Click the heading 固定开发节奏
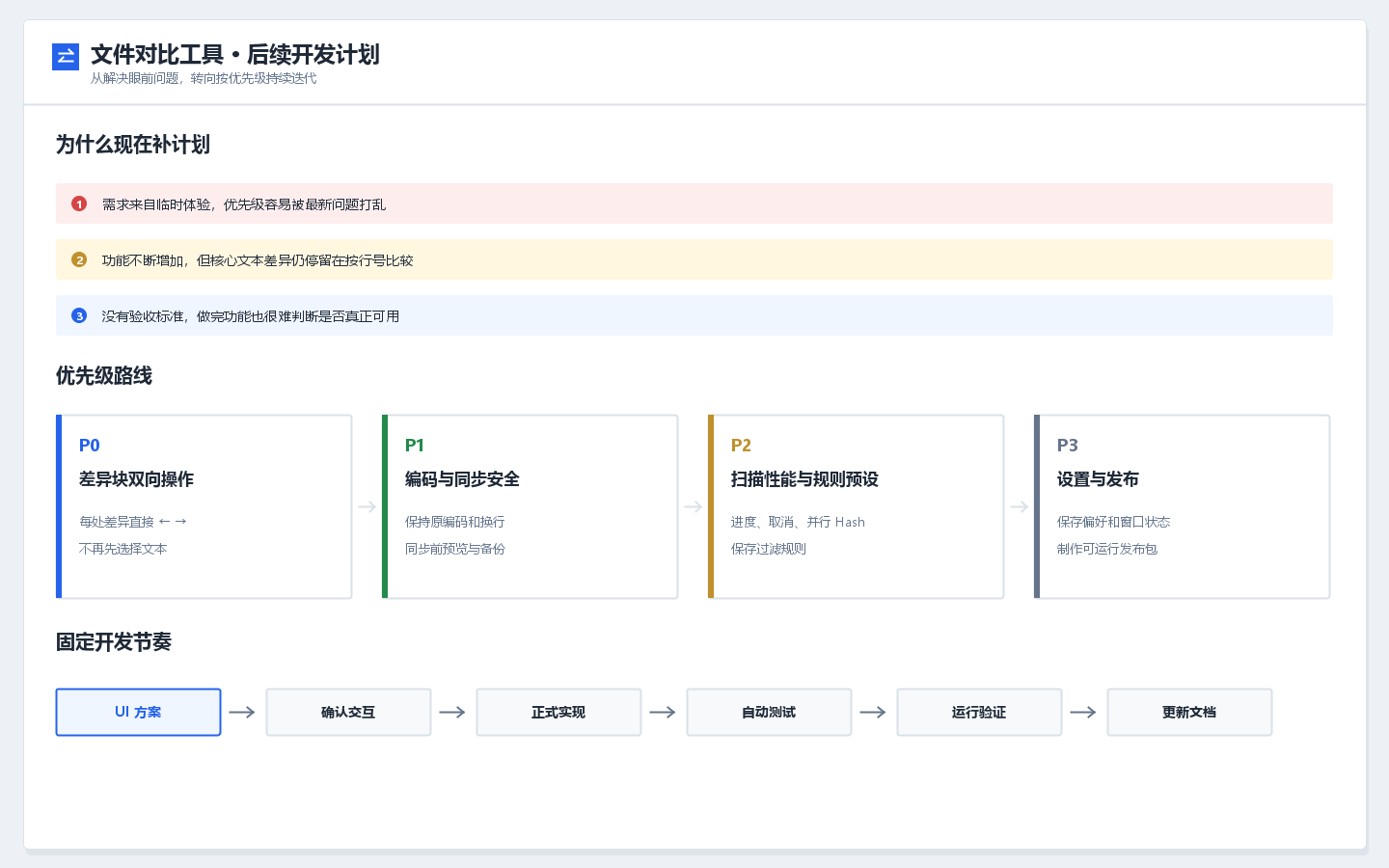Screen dimensions: 1389x868 pyautogui.click(x=114, y=642)
